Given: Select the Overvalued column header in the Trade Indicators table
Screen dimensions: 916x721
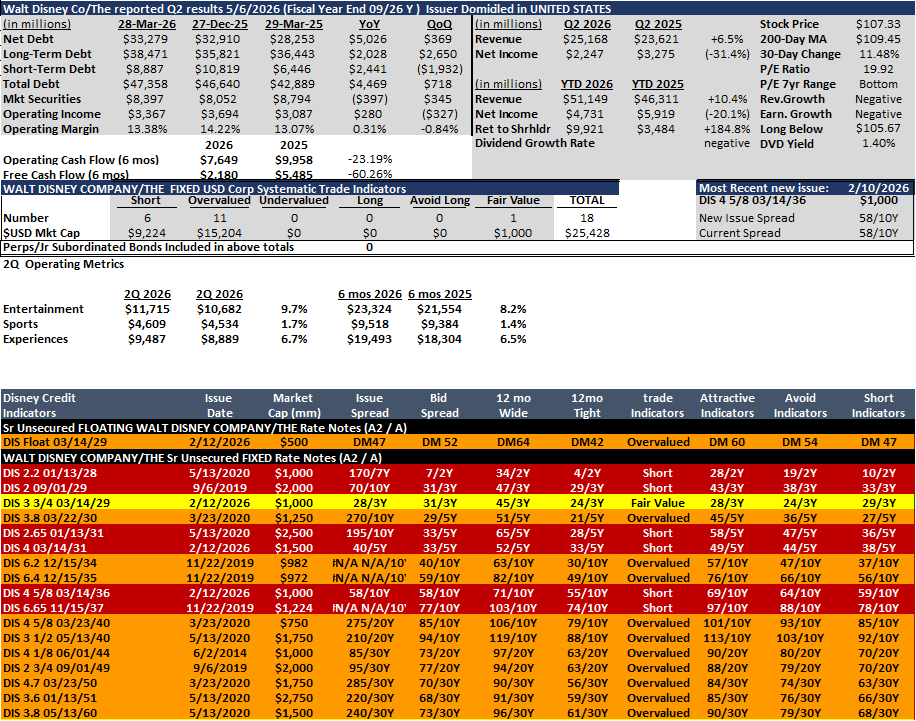Looking at the screenshot, I should pos(219,200).
